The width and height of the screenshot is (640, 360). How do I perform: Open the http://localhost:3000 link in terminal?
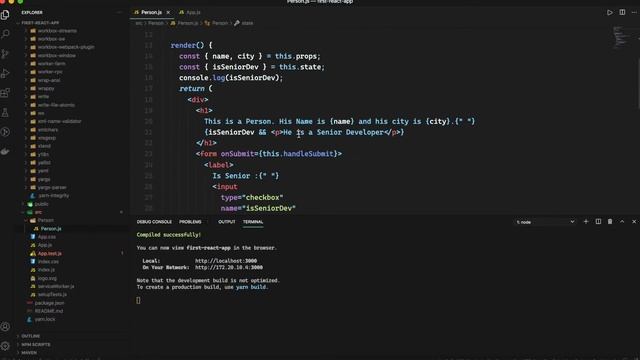226,261
